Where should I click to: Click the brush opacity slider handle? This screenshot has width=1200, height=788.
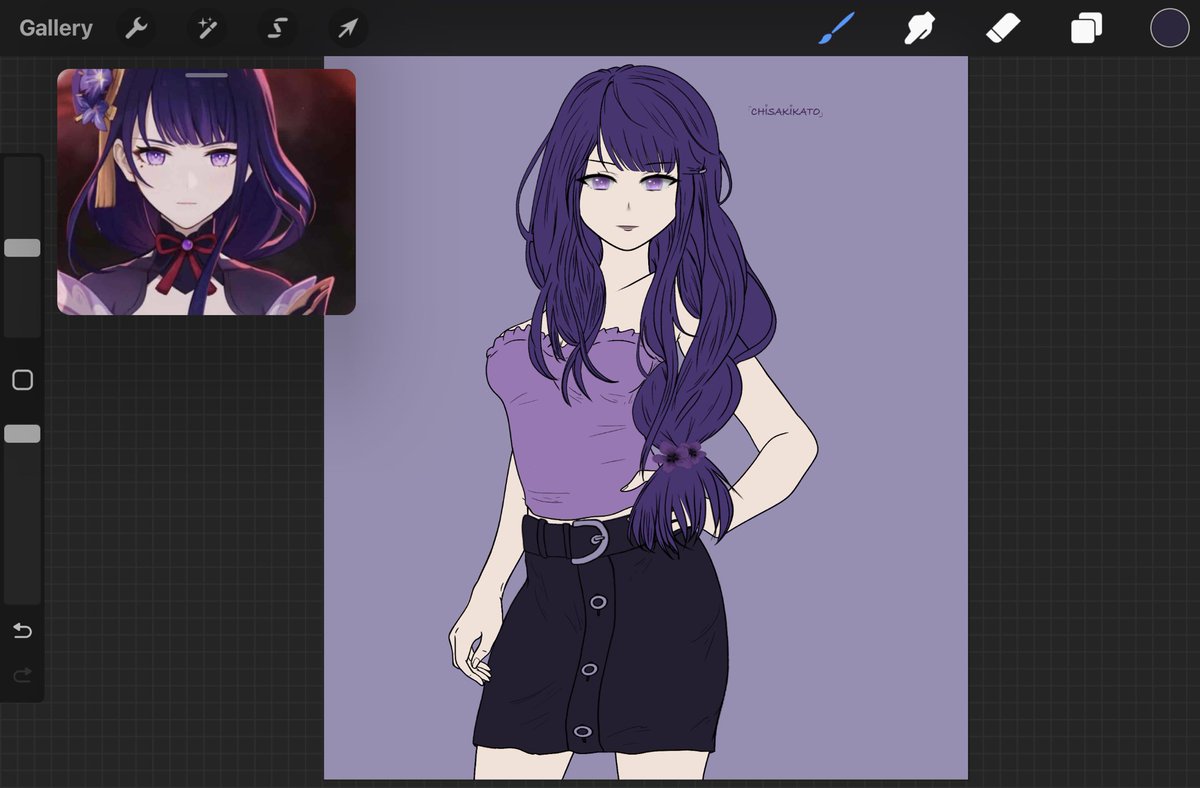click(22, 434)
